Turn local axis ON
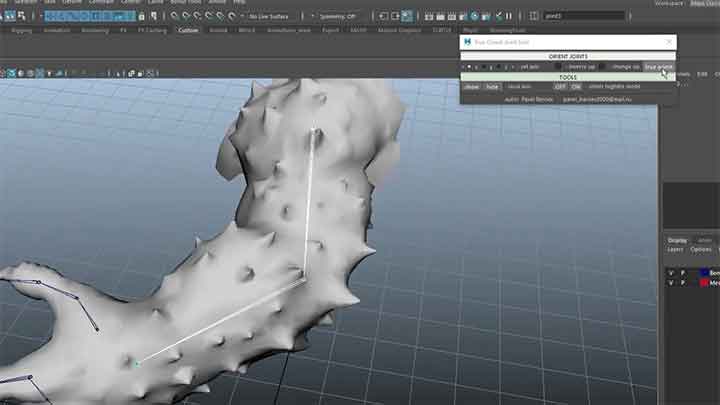Image resolution: width=720 pixels, height=405 pixels. pos(576,87)
